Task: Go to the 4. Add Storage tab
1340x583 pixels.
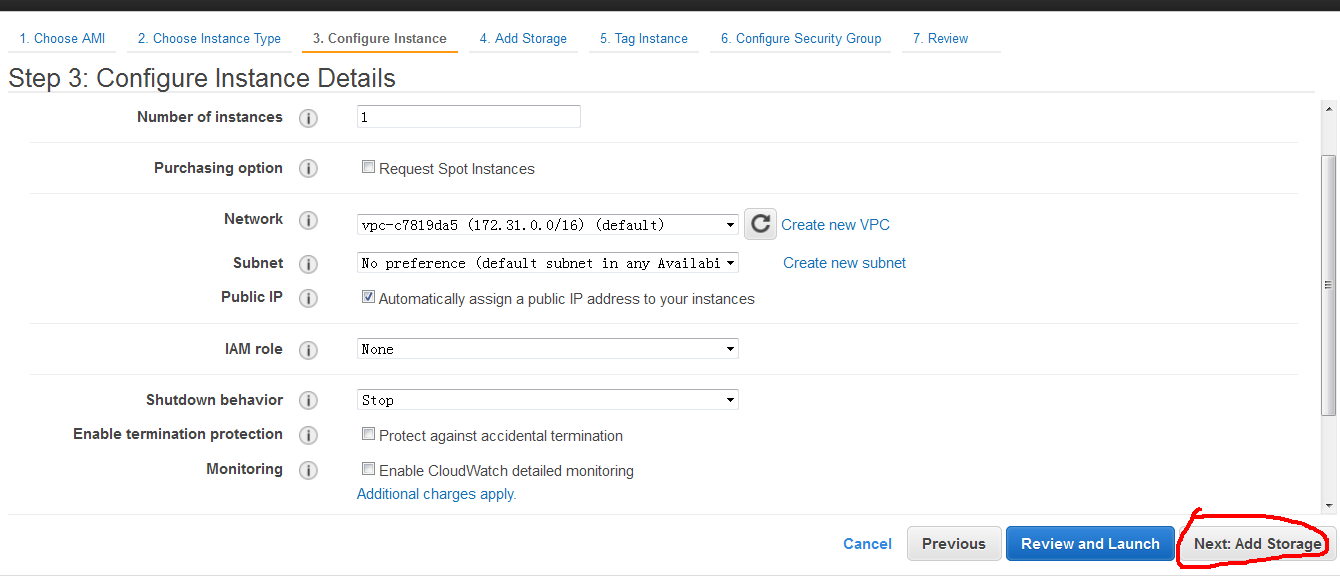Action: tap(523, 39)
